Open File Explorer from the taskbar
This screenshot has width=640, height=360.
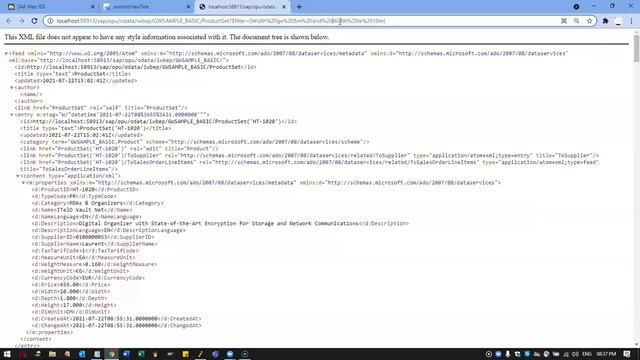[52, 354]
